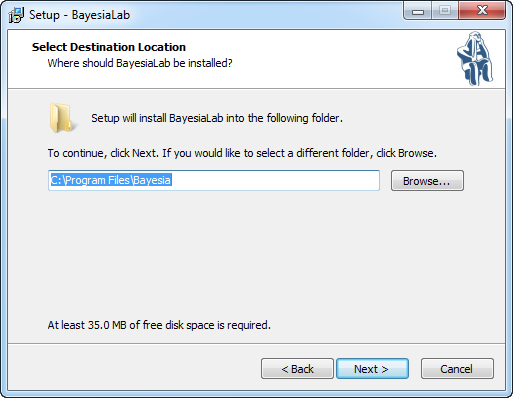
Task: Click the Select Destination Location heading
Action: pos(109,47)
